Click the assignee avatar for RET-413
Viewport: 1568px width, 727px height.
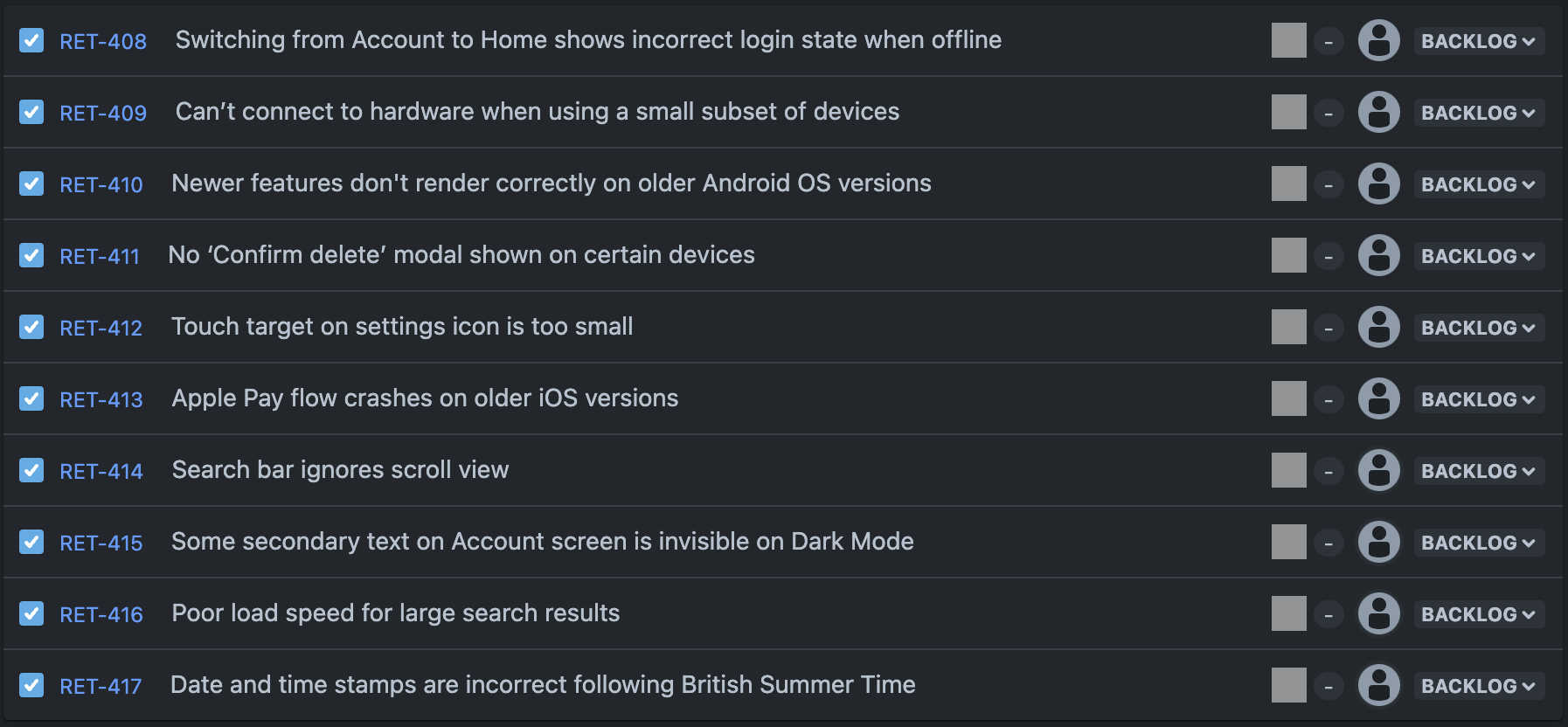(1379, 398)
